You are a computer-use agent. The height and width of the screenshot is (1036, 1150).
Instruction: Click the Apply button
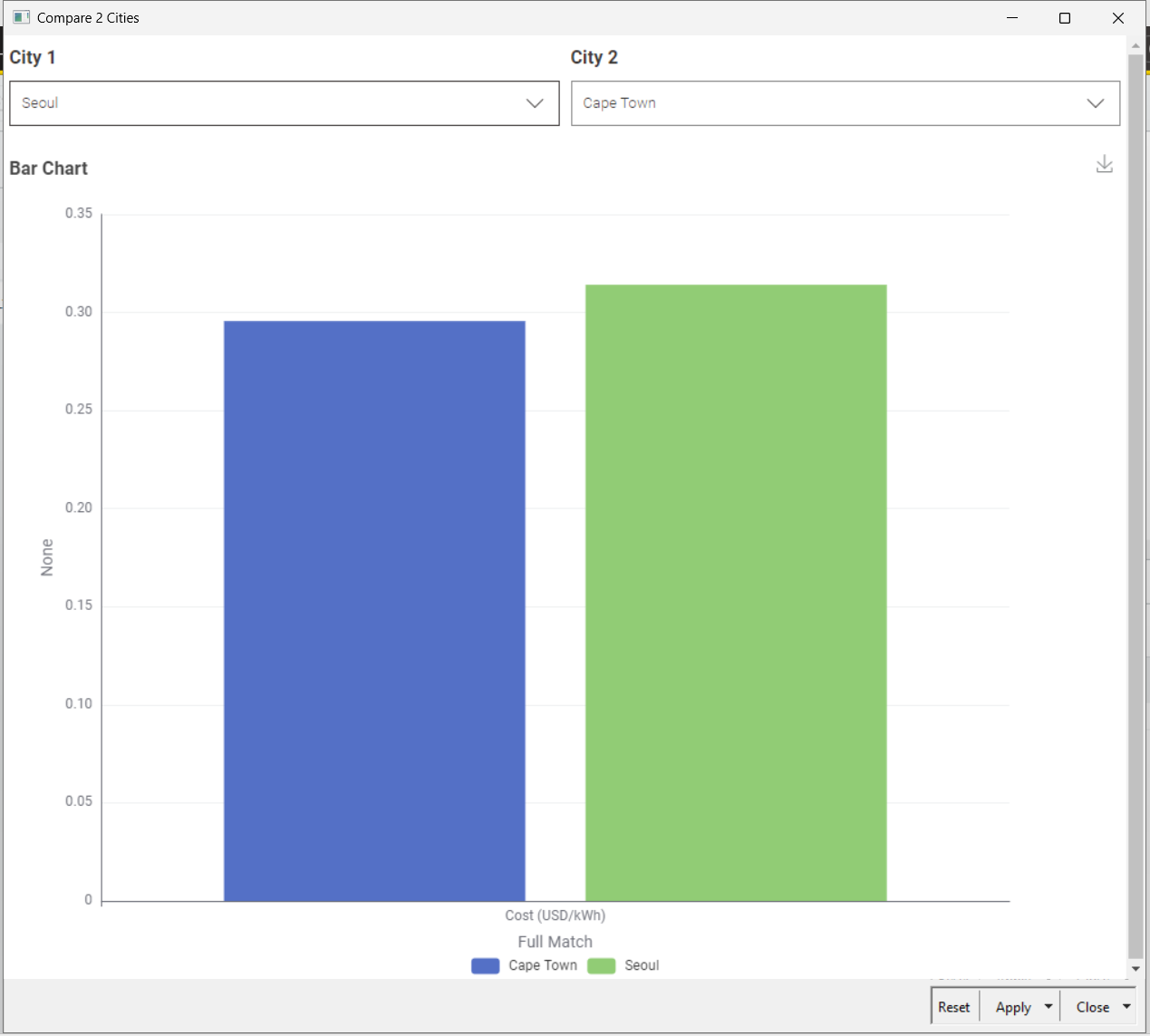(1012, 1007)
